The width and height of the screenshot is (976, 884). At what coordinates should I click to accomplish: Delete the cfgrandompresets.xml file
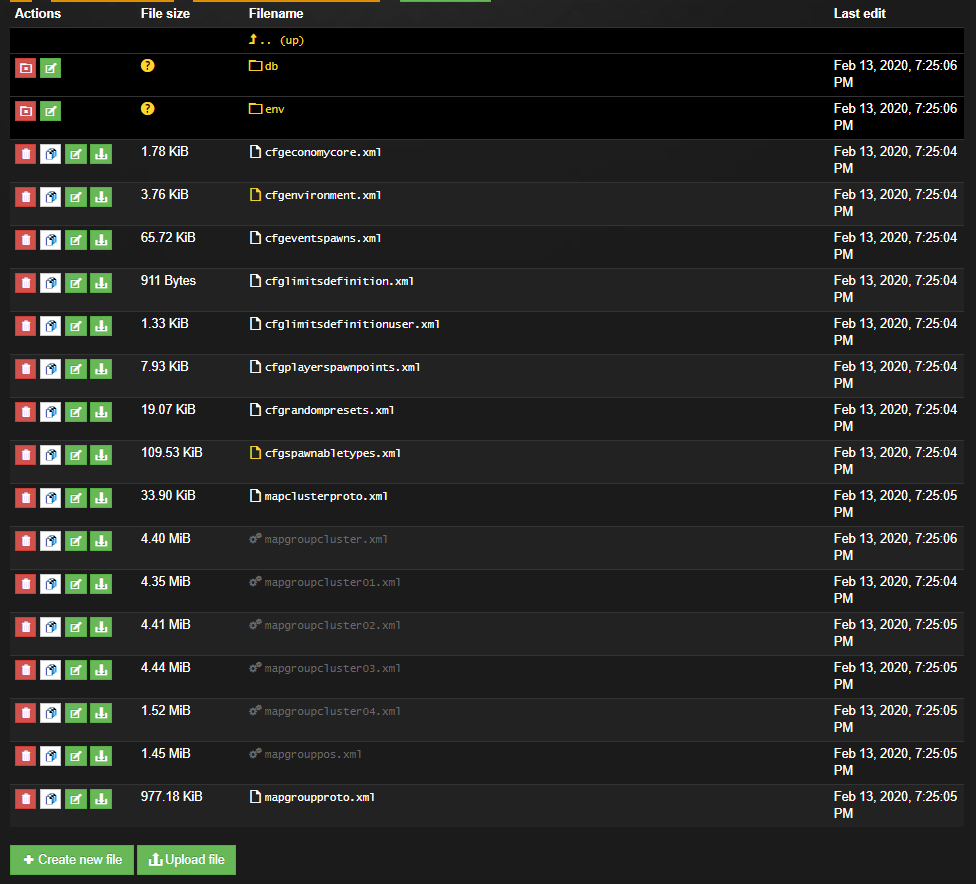pos(25,412)
